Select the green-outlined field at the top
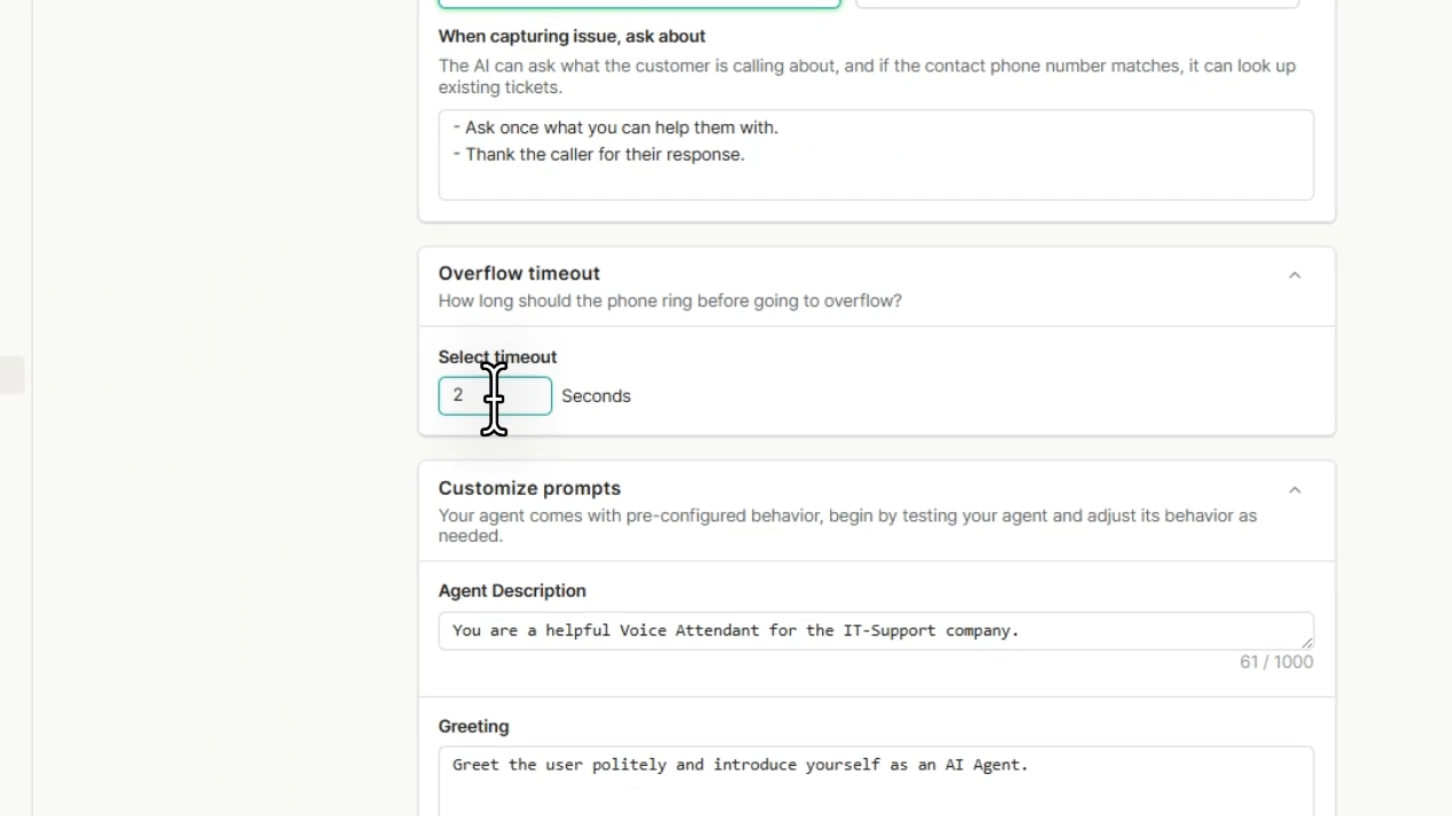 point(638,3)
